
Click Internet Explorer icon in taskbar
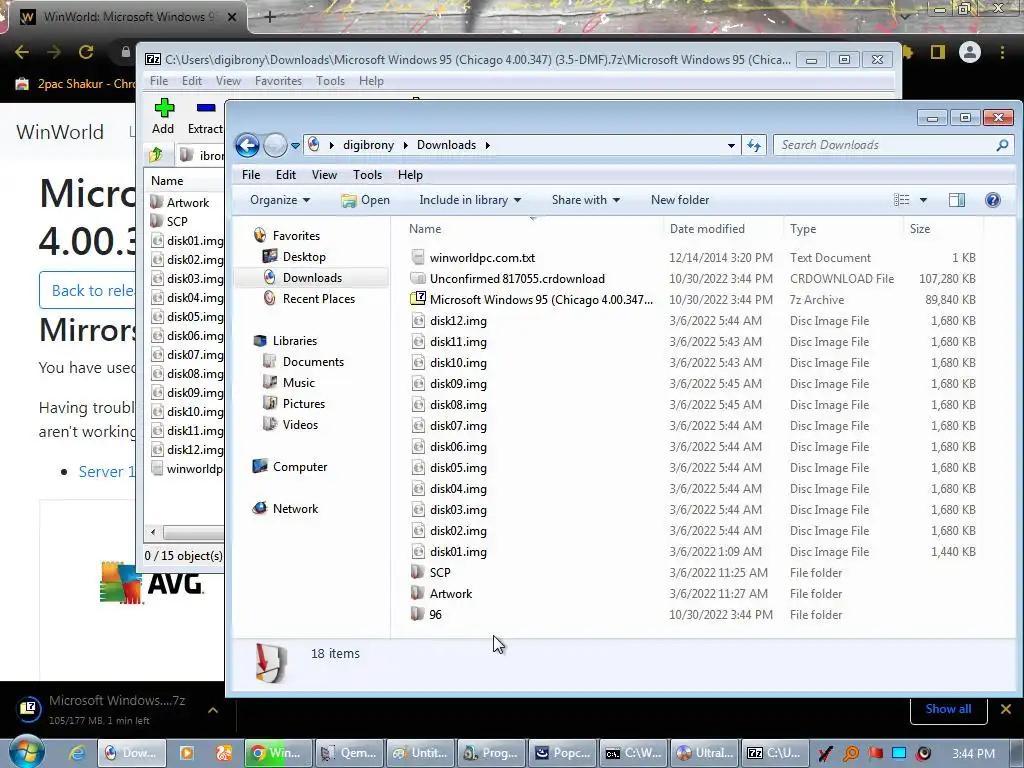coord(77,753)
